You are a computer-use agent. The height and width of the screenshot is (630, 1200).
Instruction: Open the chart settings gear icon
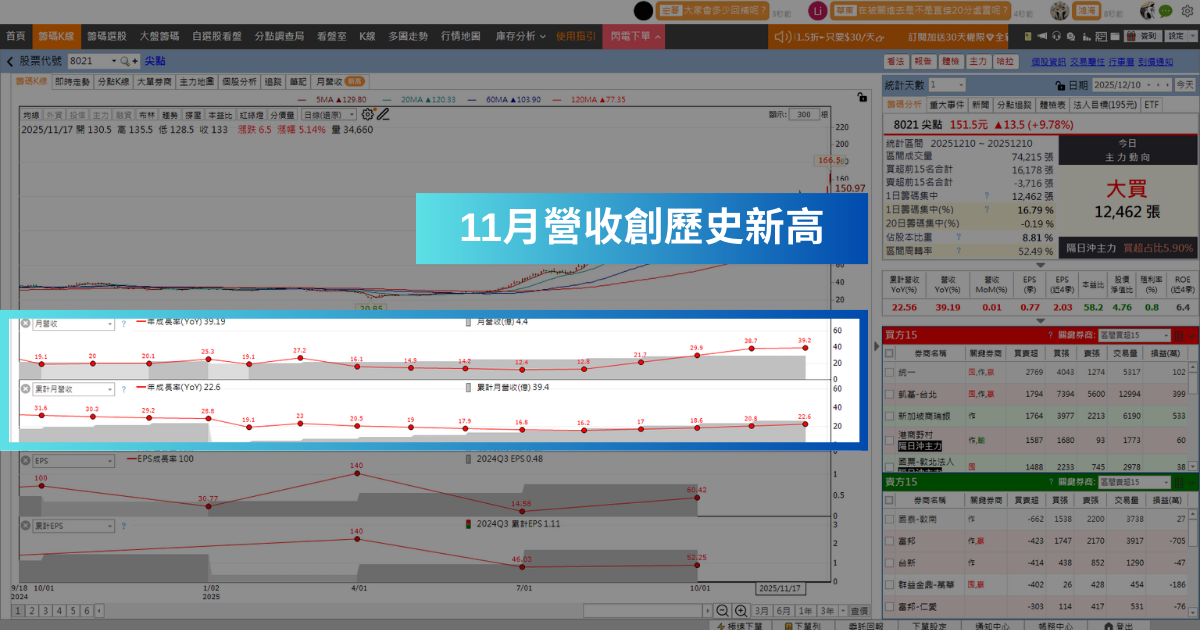(x=366, y=113)
